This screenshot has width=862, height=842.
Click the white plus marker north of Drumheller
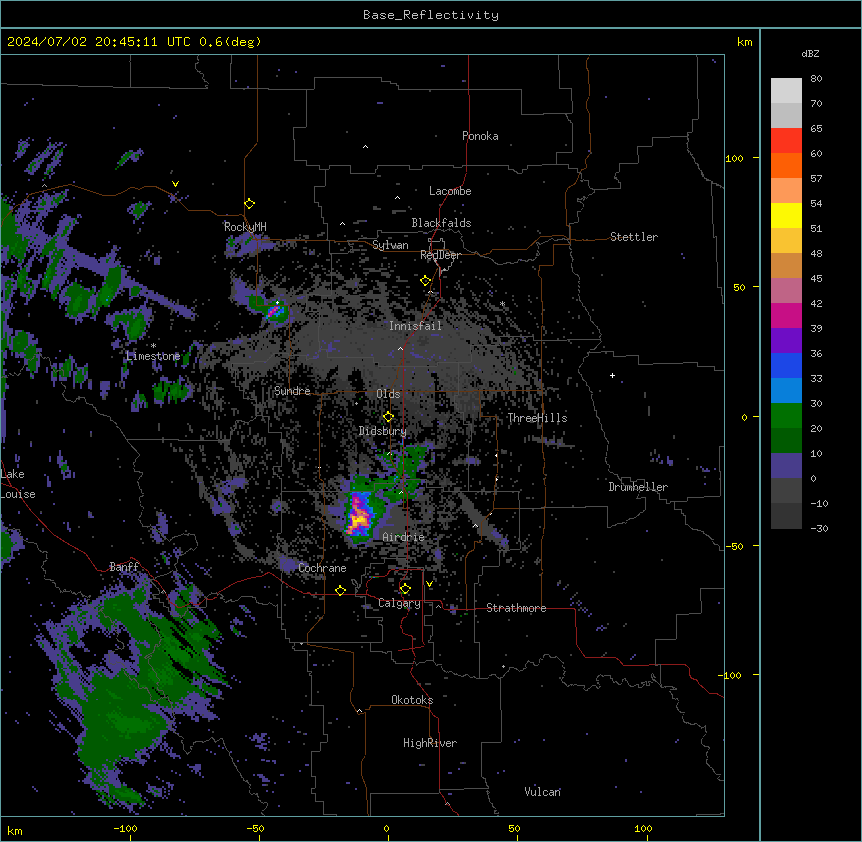click(612, 375)
